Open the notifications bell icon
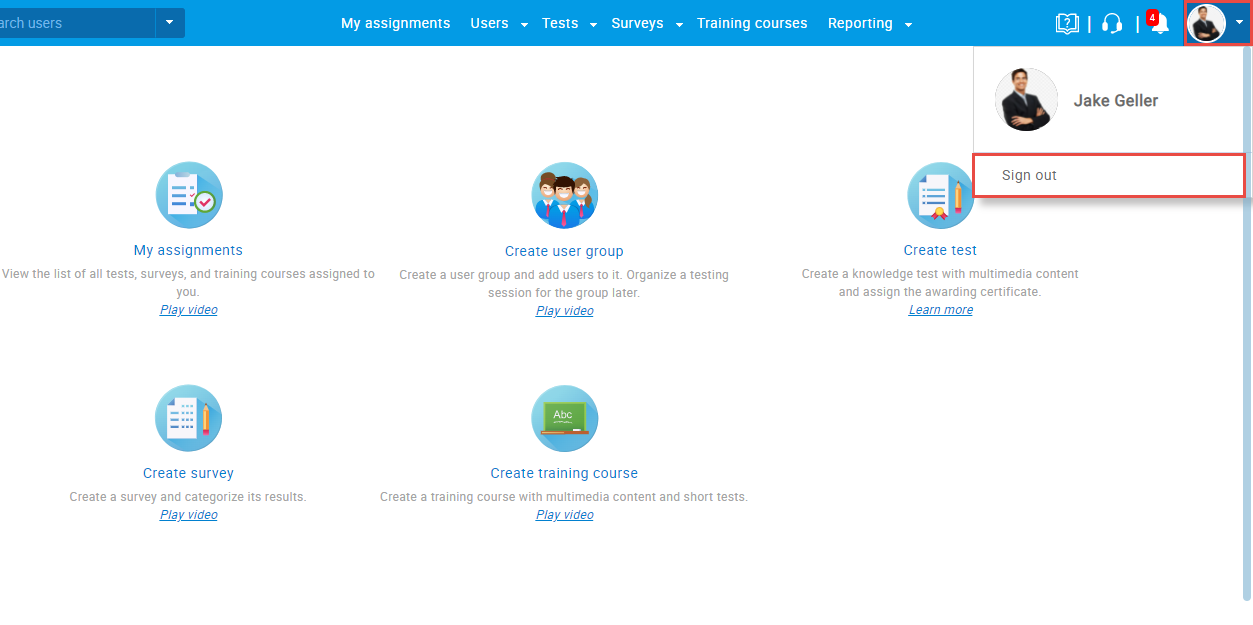The width and height of the screenshot is (1253, 625). 1159,23
